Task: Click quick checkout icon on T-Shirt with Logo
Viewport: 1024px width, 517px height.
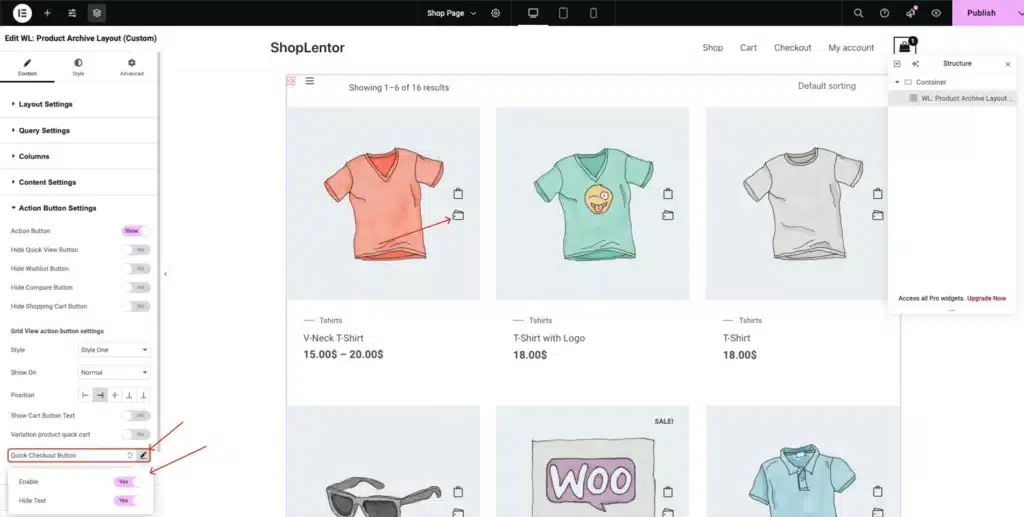Action: (x=667, y=215)
